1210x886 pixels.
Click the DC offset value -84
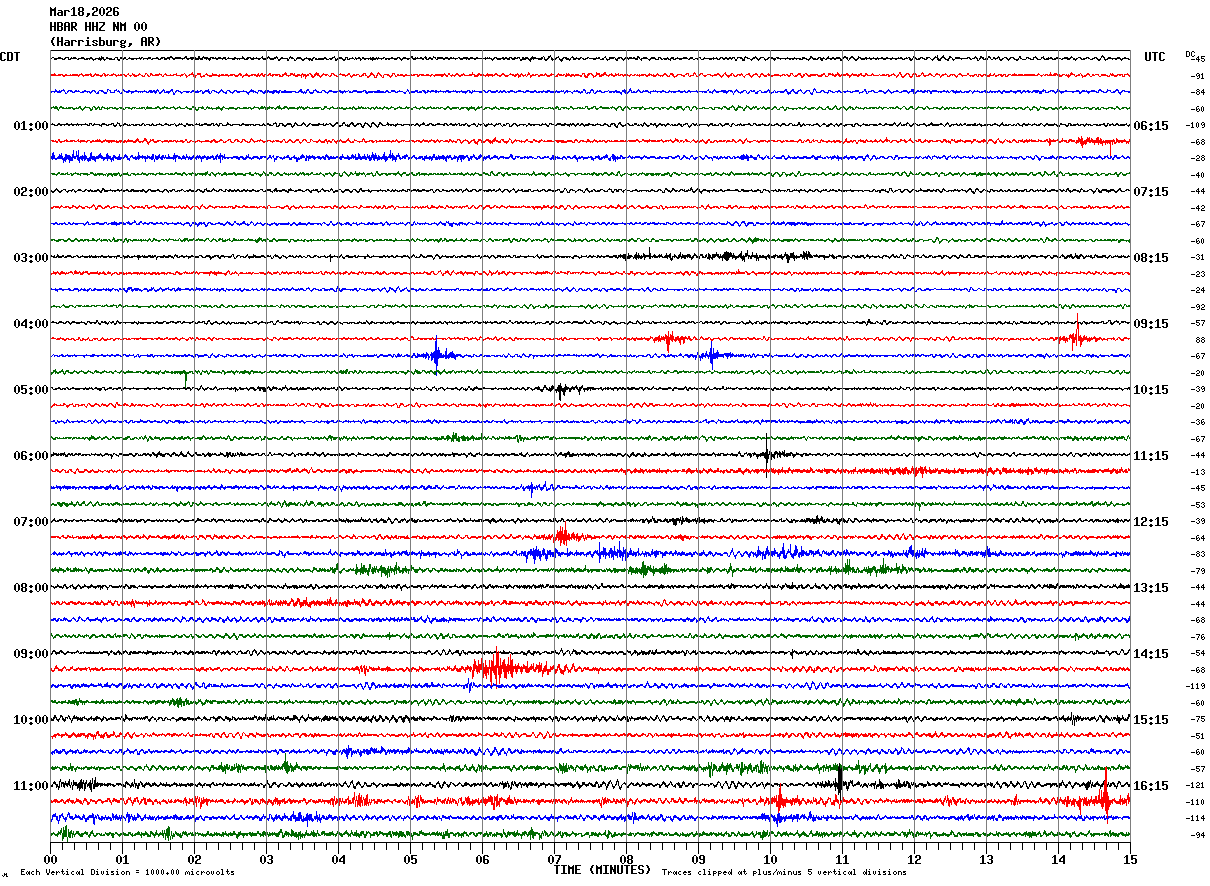tap(1197, 93)
